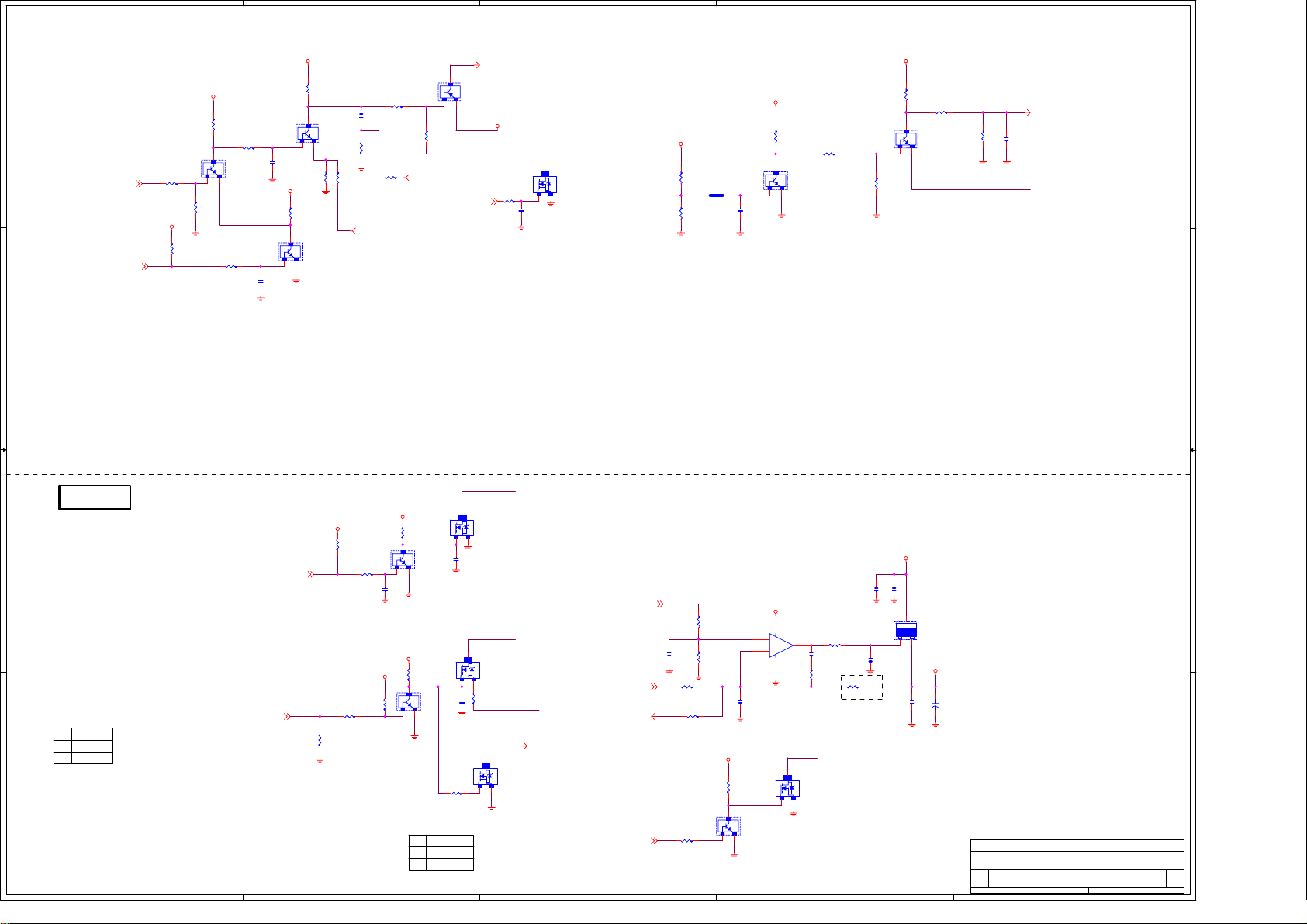The height and width of the screenshot is (924, 1307).
Task: Click the ground symbol under the op-amp
Action: [776, 683]
